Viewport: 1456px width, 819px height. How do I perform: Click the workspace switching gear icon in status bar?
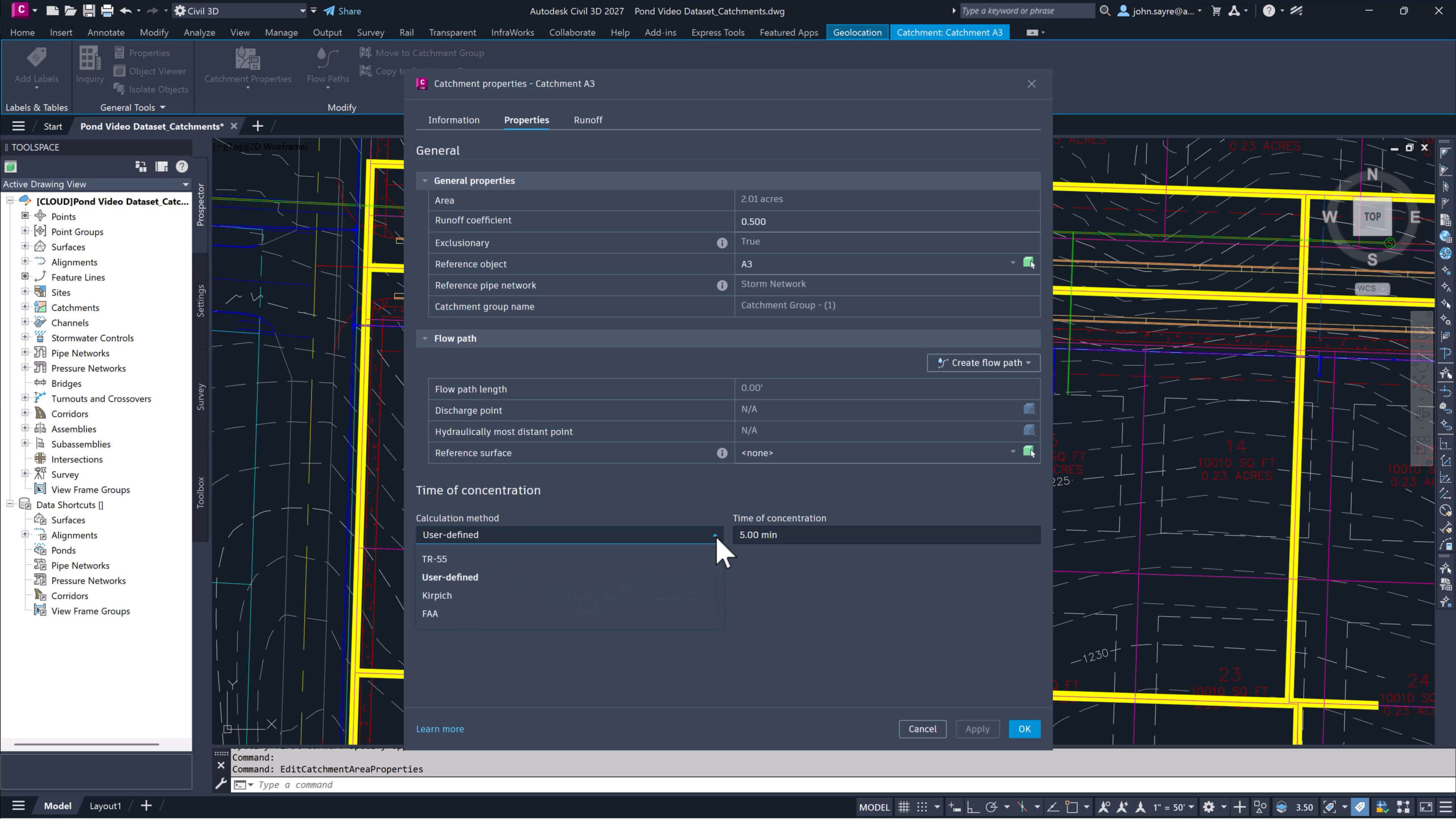[x=1209, y=807]
